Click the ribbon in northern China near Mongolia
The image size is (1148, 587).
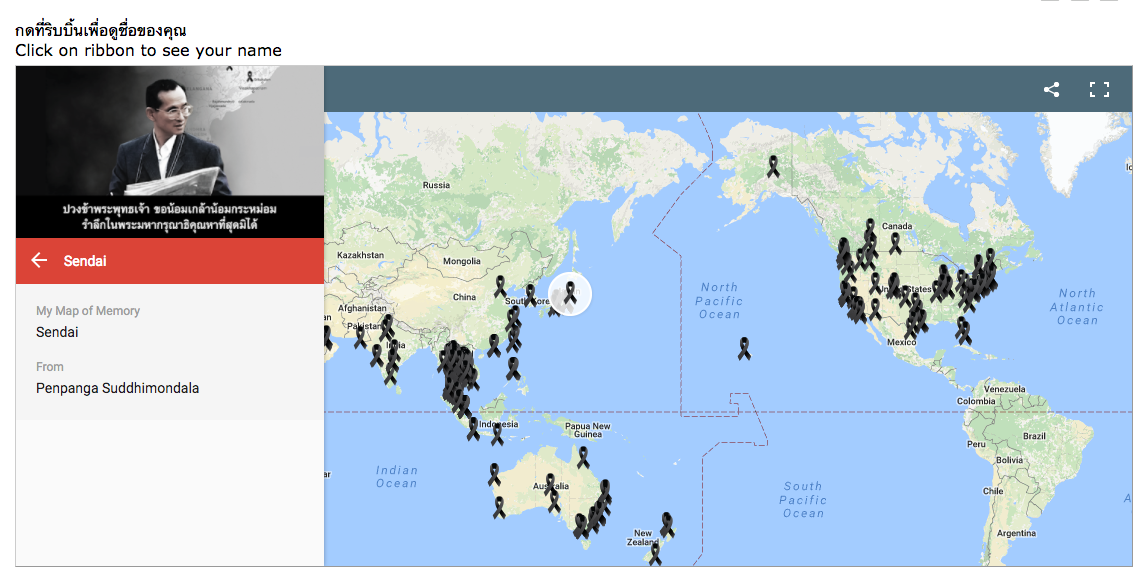coord(500,287)
